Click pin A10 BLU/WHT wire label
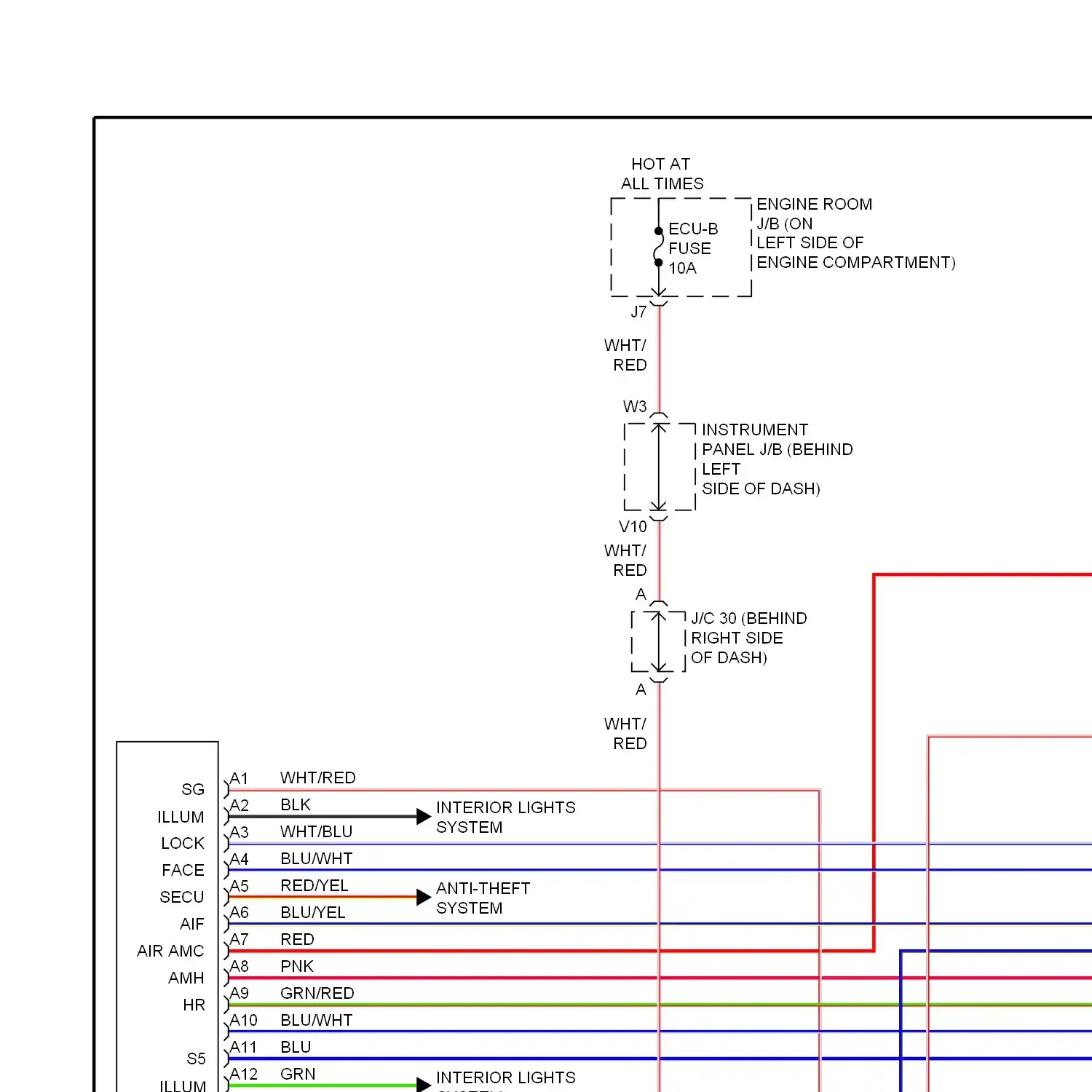The image size is (1092, 1092). coord(316,1021)
